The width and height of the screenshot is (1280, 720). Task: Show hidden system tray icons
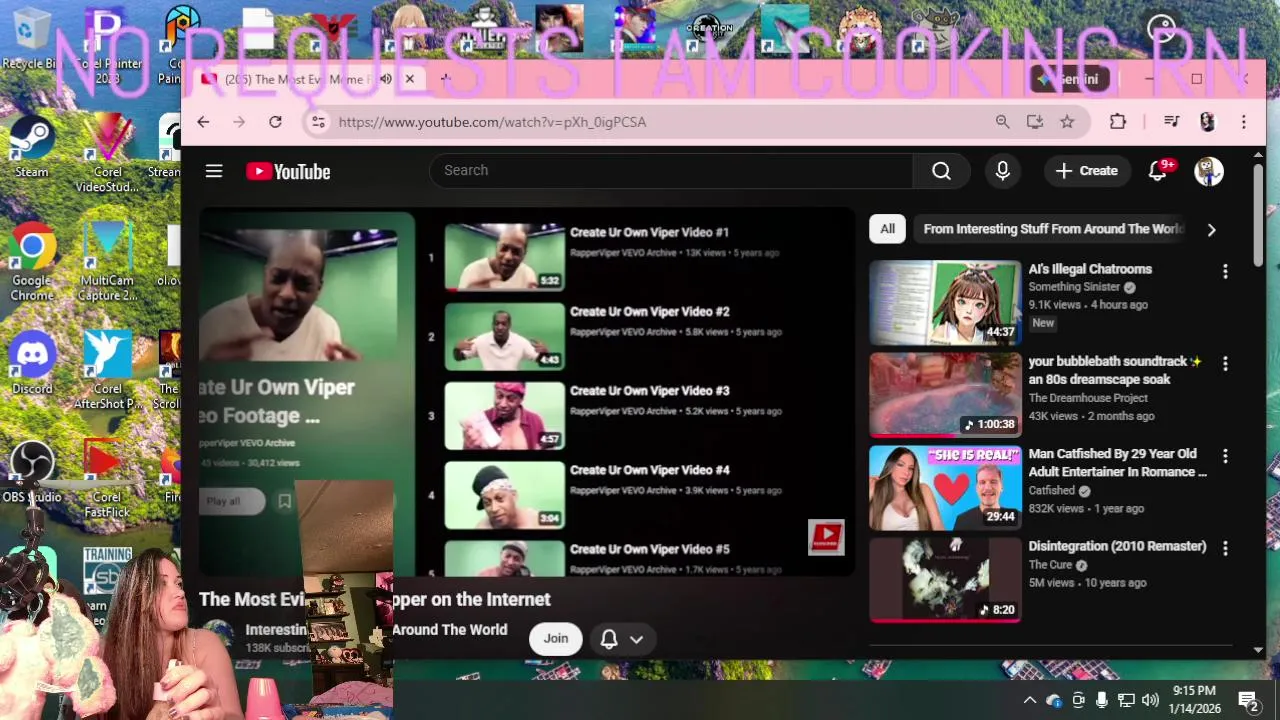[x=1029, y=700]
